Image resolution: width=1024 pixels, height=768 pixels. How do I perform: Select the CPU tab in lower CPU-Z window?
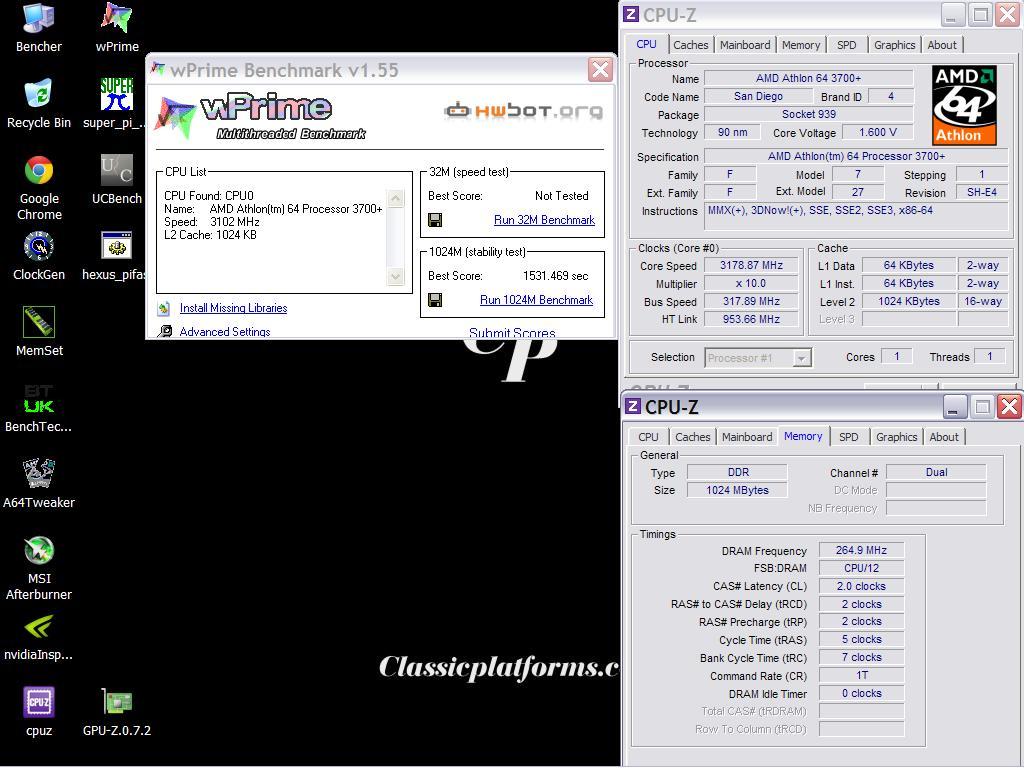[648, 437]
